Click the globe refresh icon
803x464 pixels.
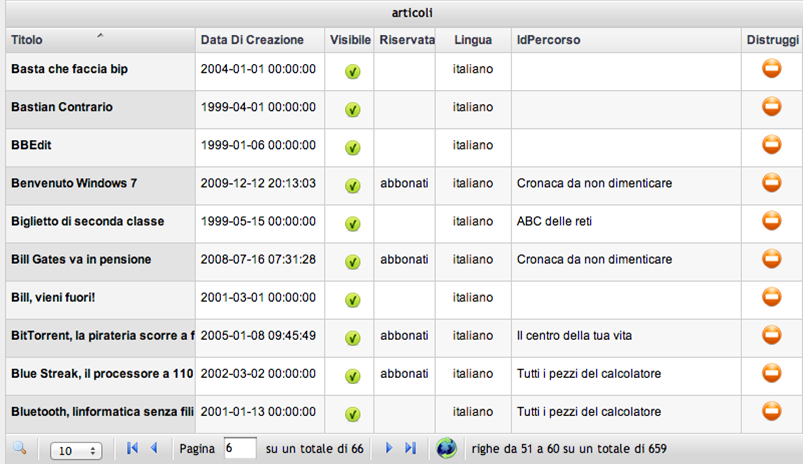point(446,448)
